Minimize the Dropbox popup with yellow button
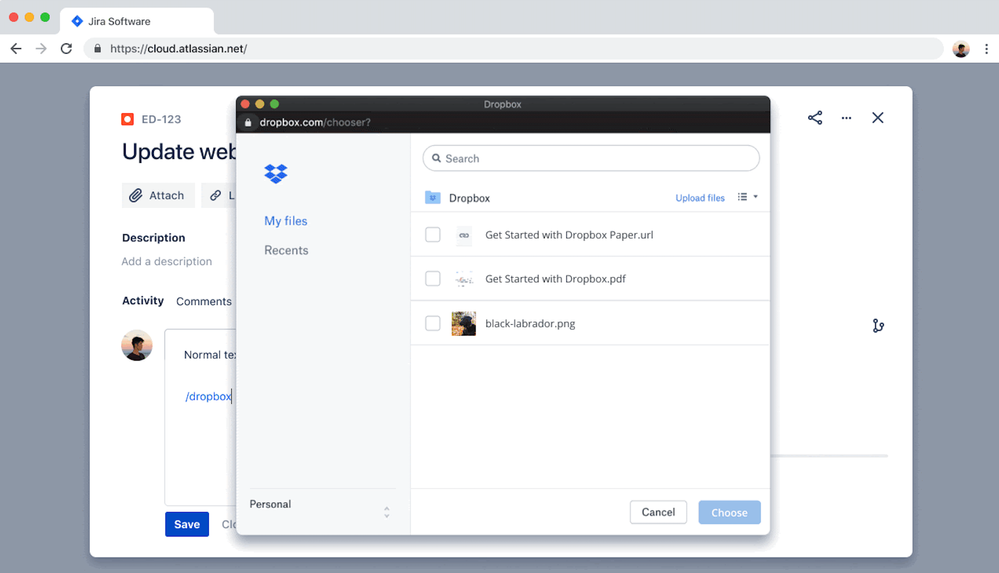This screenshot has width=999, height=573. pos(259,104)
